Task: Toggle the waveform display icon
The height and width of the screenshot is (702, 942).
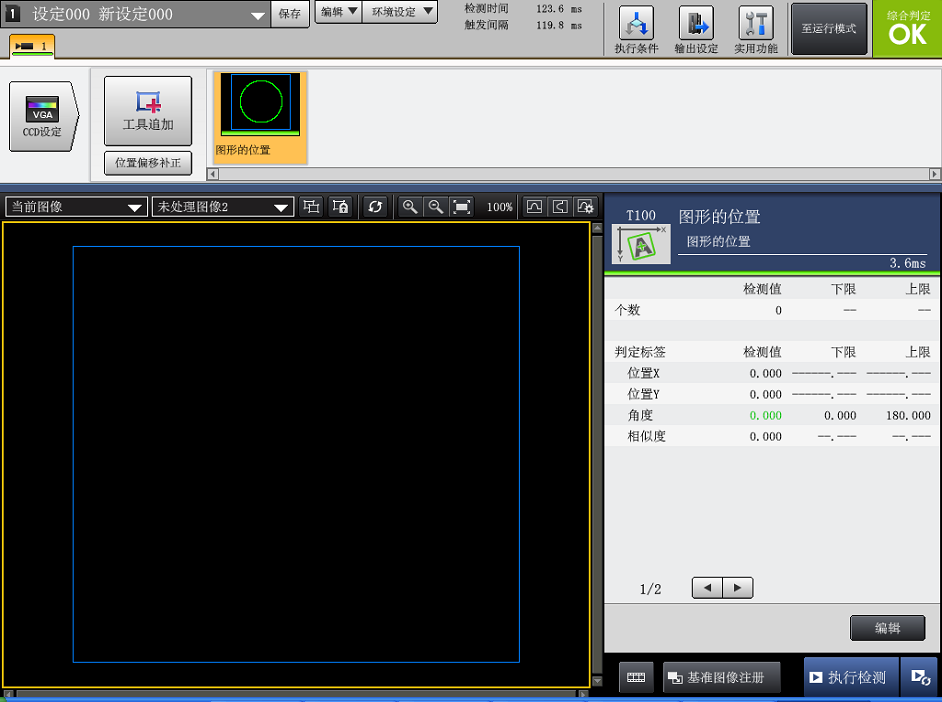Action: [534, 207]
